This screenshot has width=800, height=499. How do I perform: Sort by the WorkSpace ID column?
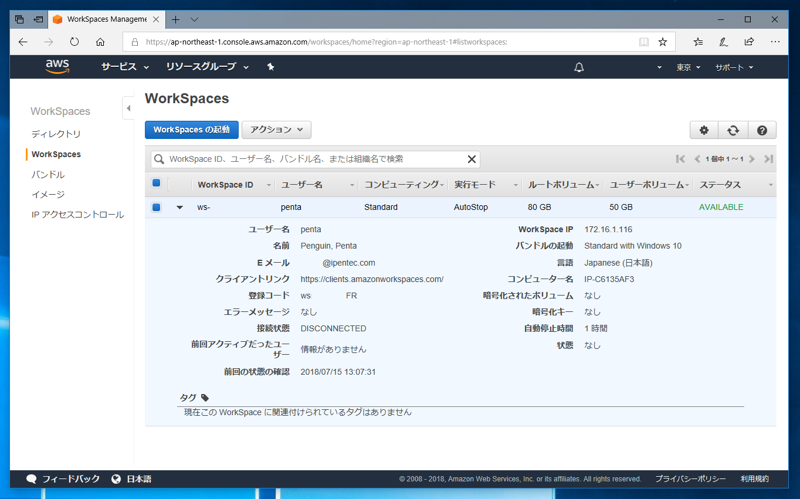tap(226, 185)
